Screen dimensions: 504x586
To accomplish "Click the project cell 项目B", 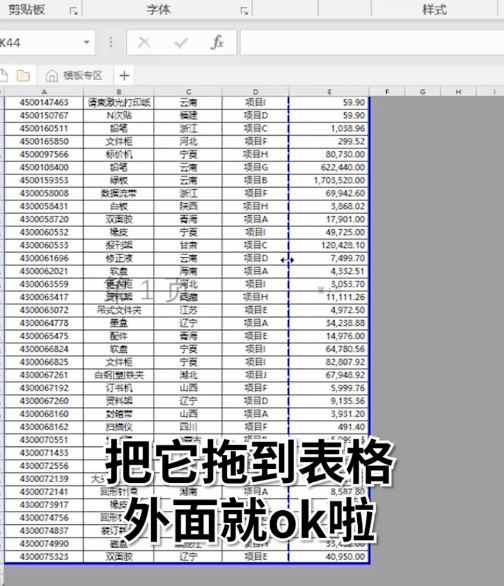I will point(255,181).
